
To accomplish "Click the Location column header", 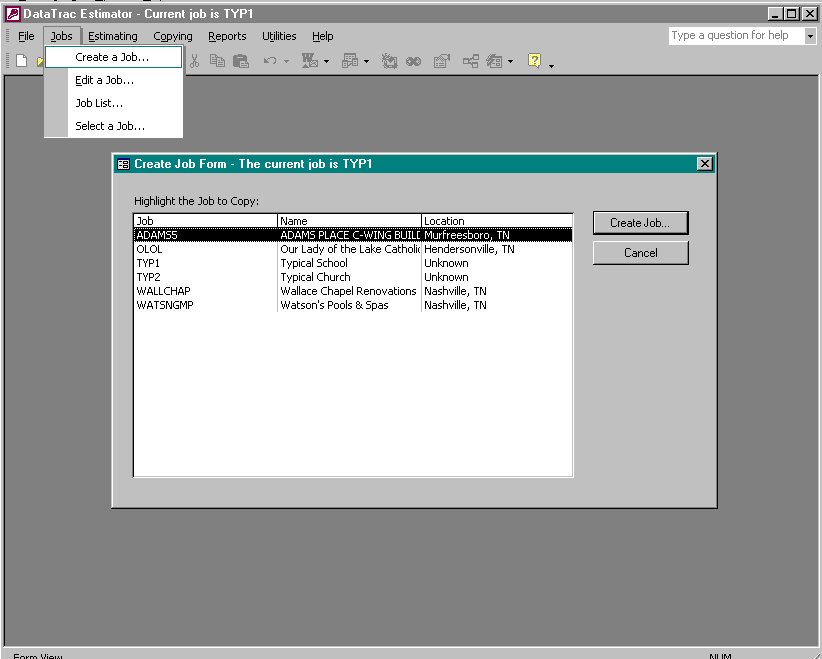I will 497,221.
